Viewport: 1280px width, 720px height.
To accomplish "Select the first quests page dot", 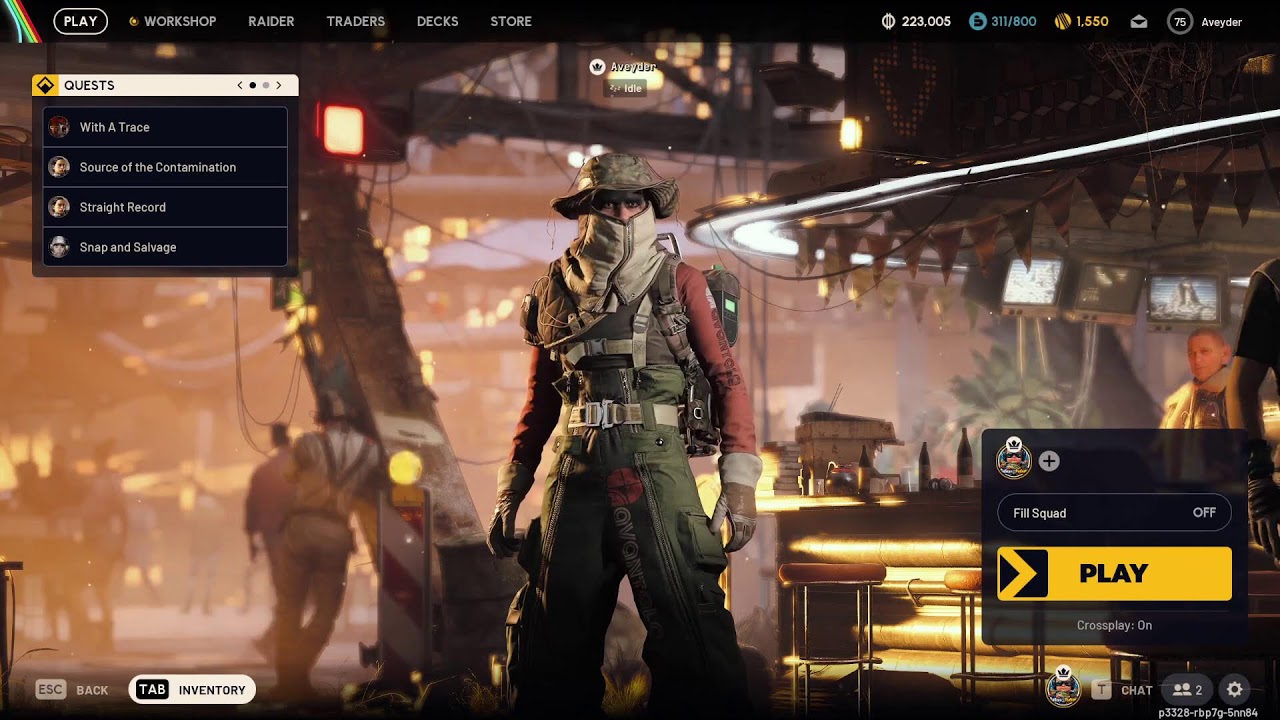I will click(252, 85).
